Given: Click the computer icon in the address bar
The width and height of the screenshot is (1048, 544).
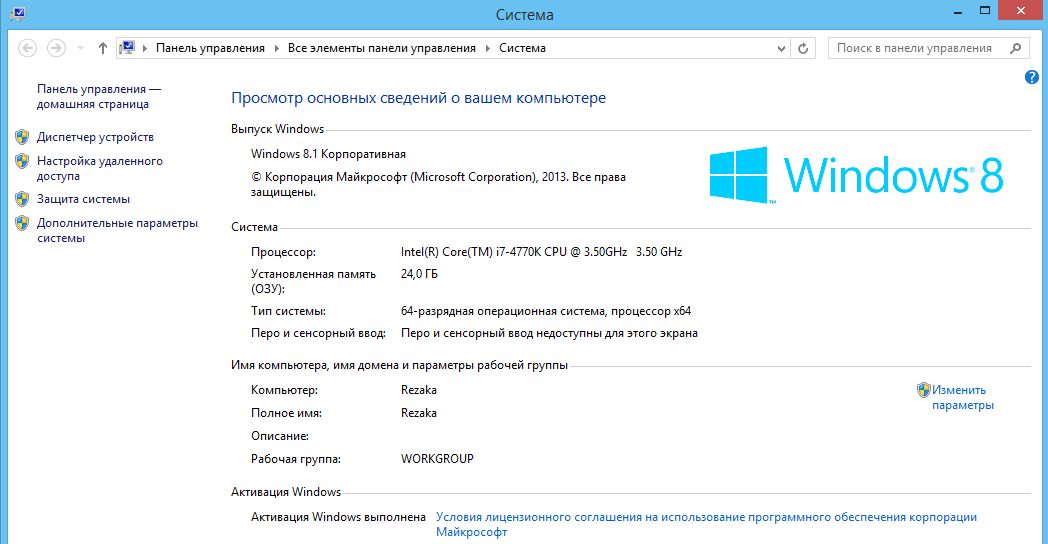Looking at the screenshot, I should click(128, 48).
